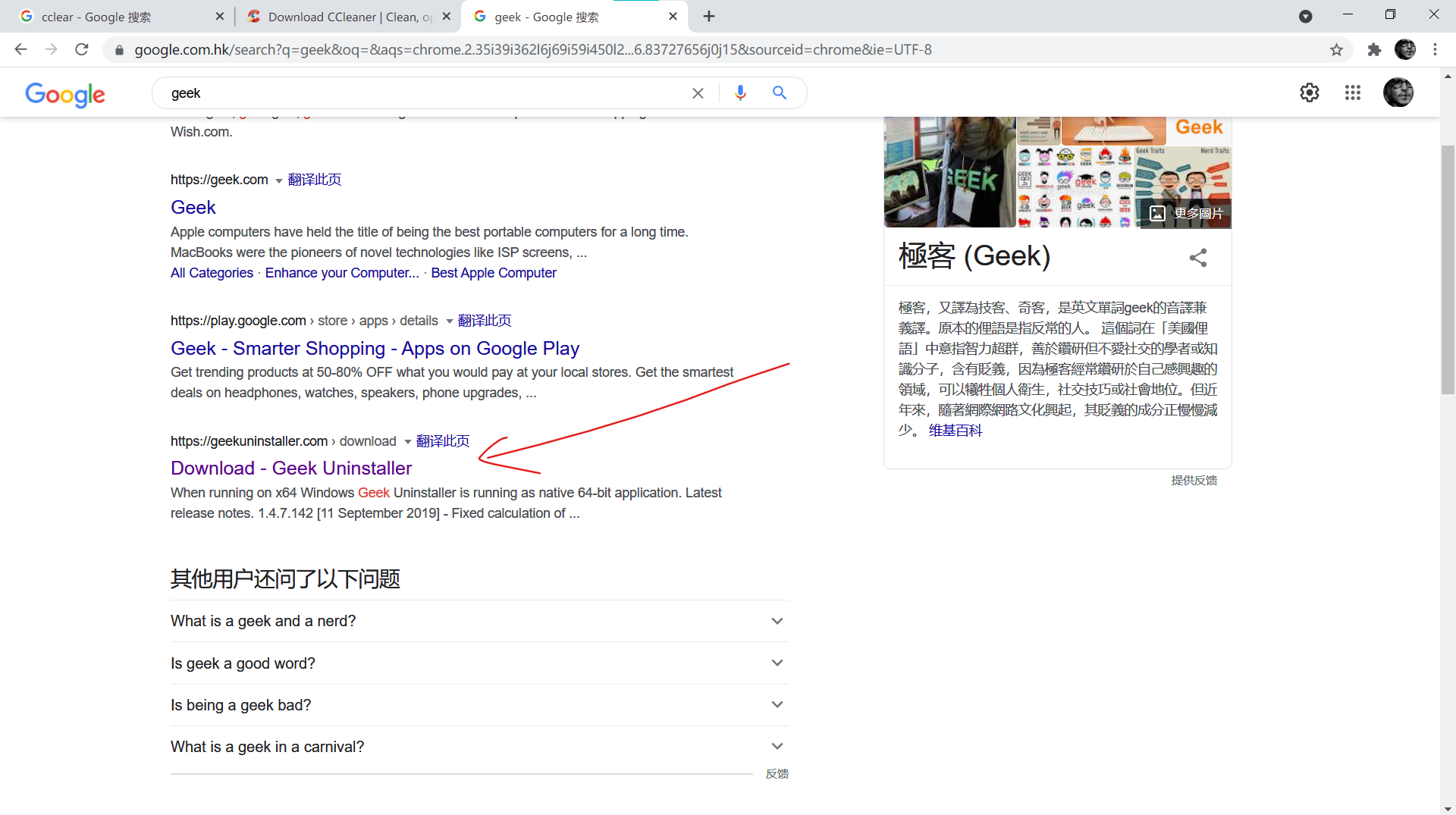Expand 'What is a geek and a nerd?'

coord(479,622)
